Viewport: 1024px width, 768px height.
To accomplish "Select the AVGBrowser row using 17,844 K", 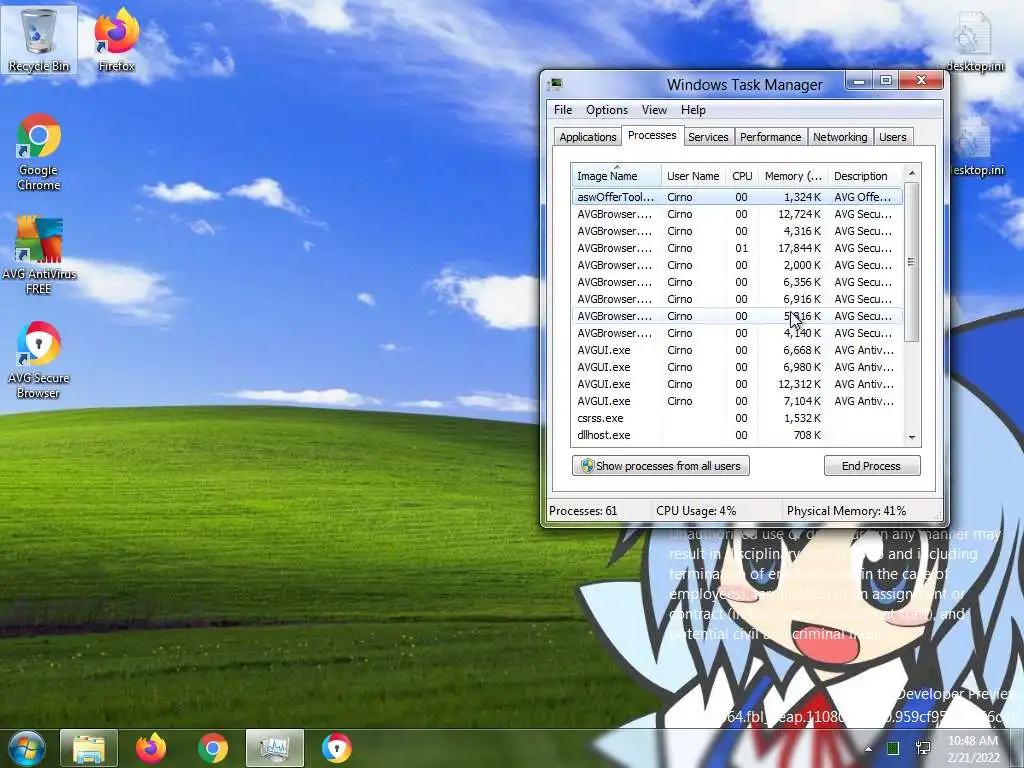I will pyautogui.click(x=737, y=248).
